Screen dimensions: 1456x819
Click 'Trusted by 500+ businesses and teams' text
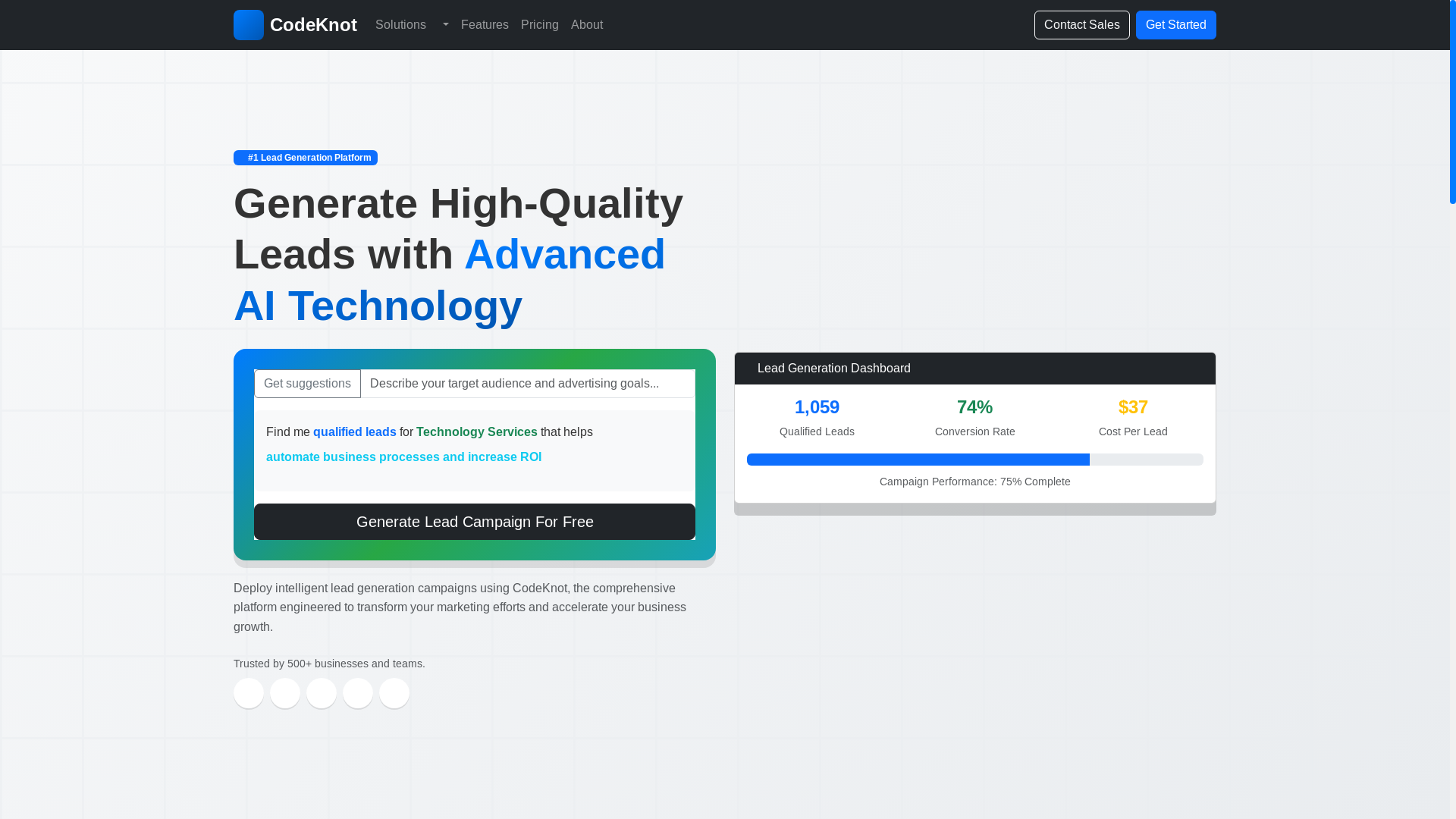pos(329,664)
